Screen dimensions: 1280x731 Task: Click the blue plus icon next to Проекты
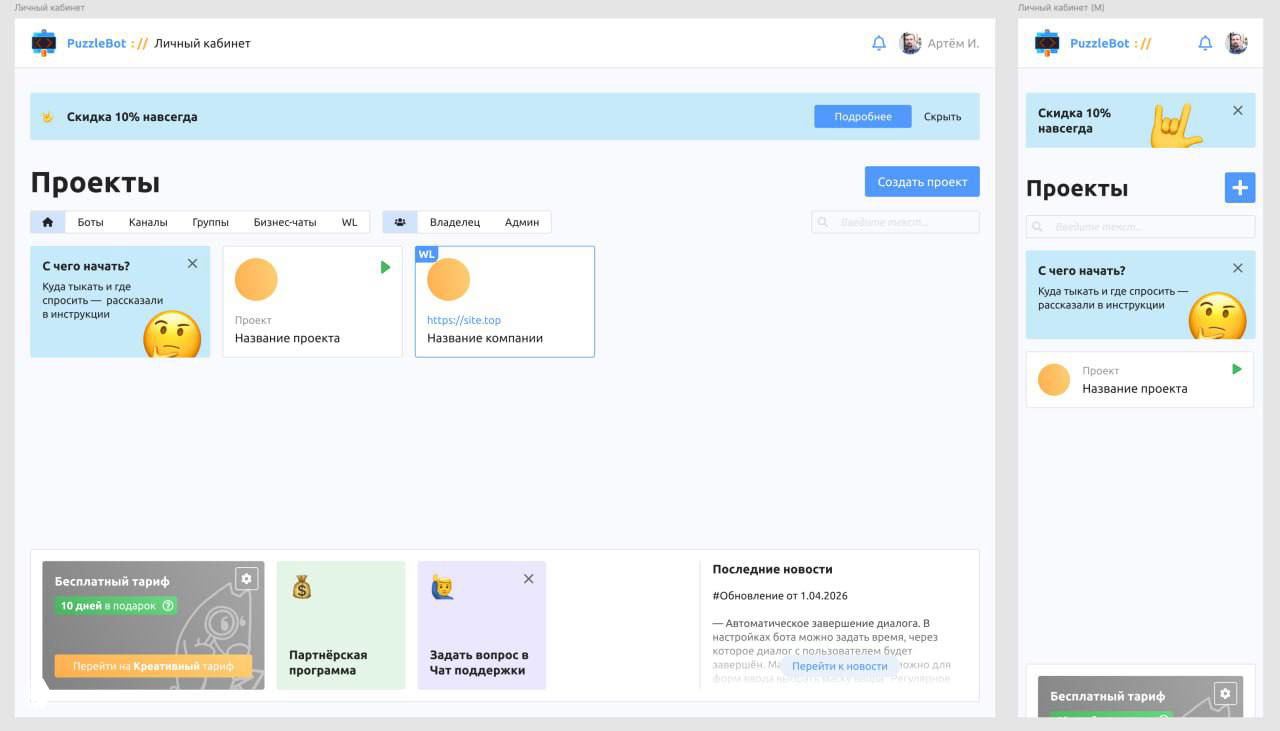[1240, 186]
